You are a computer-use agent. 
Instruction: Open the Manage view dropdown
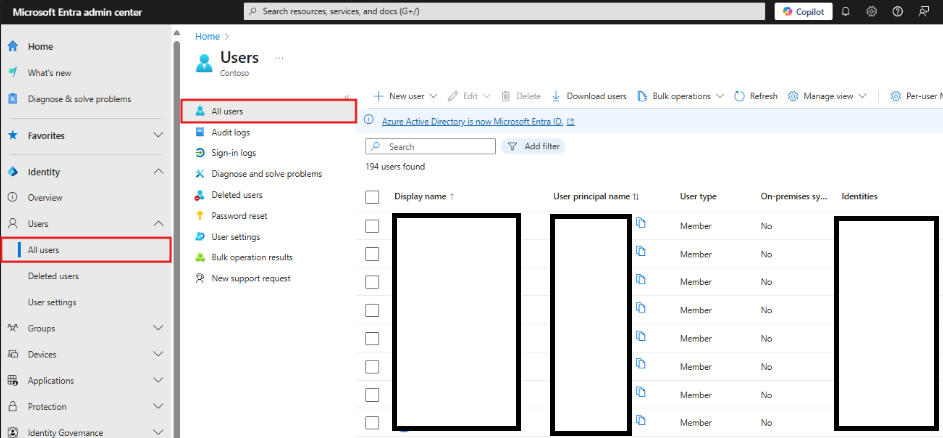pos(828,96)
